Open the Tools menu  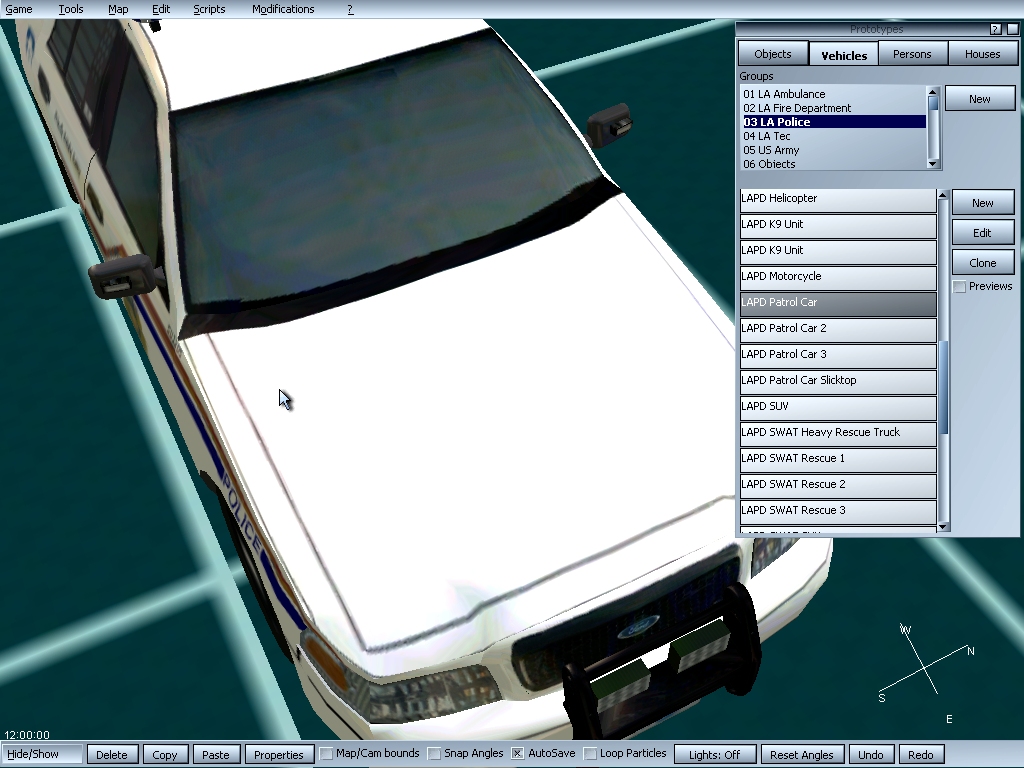(x=71, y=9)
